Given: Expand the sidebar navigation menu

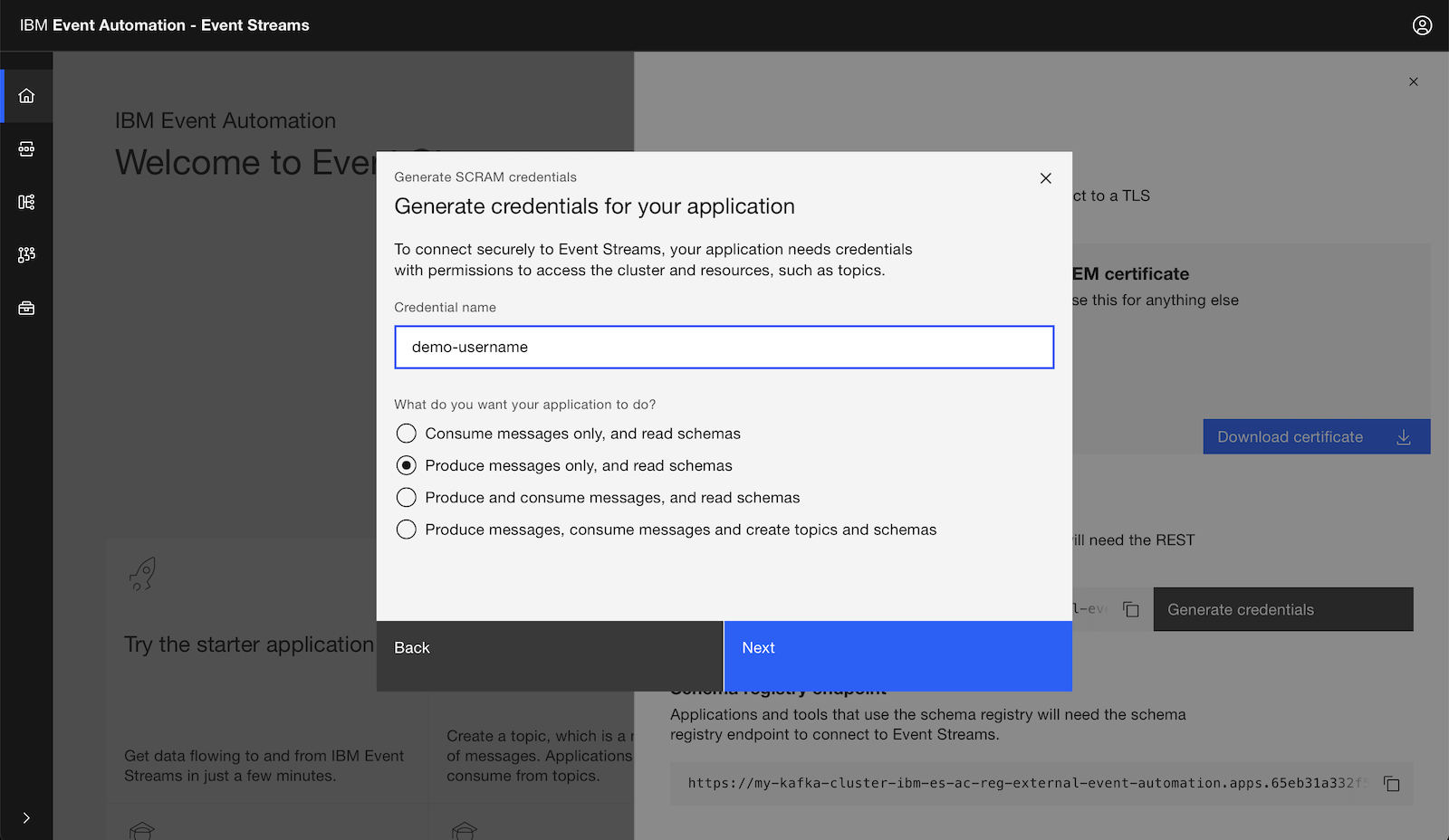Looking at the screenshot, I should (x=26, y=817).
